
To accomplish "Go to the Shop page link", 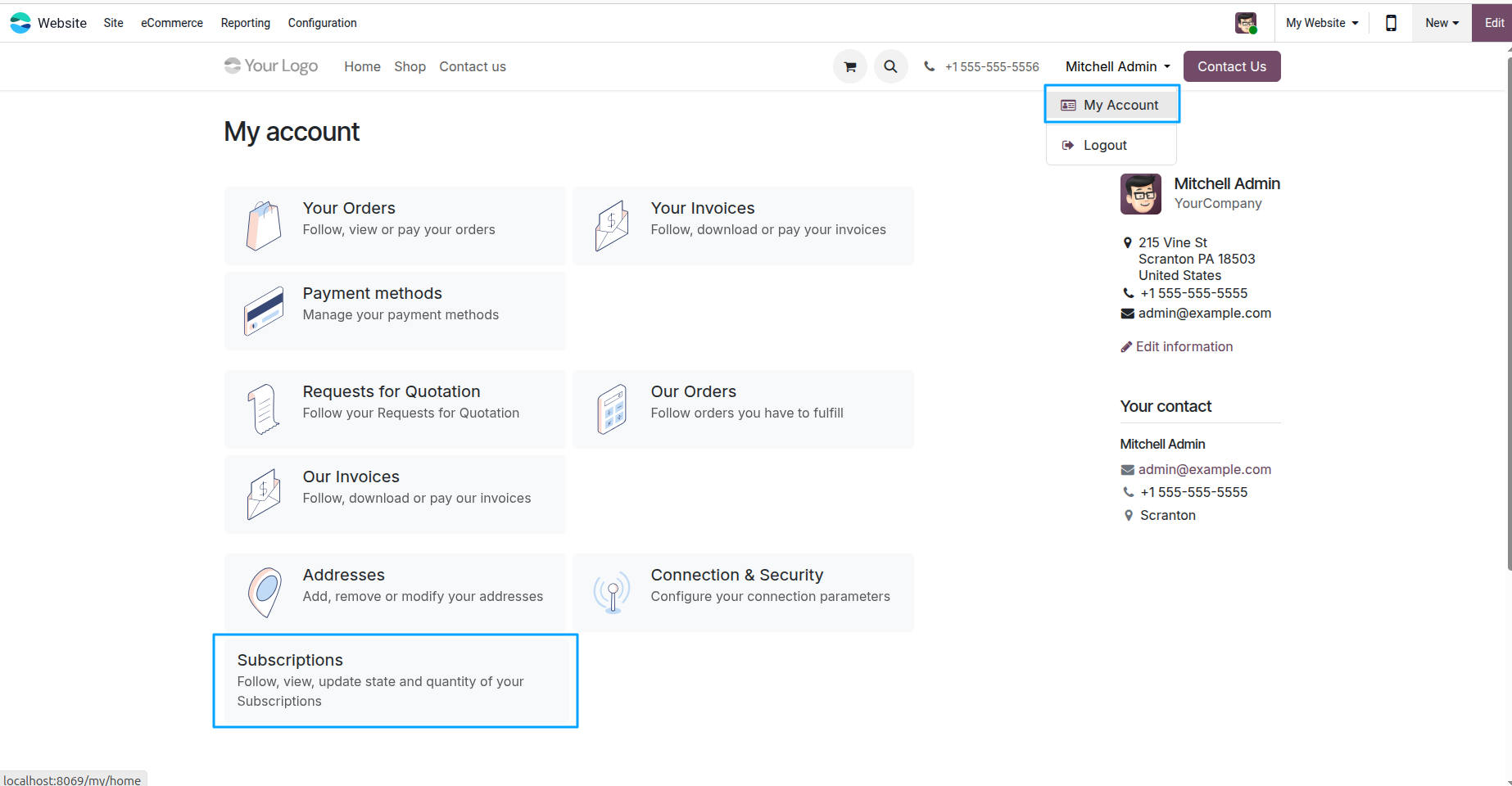I will (410, 66).
